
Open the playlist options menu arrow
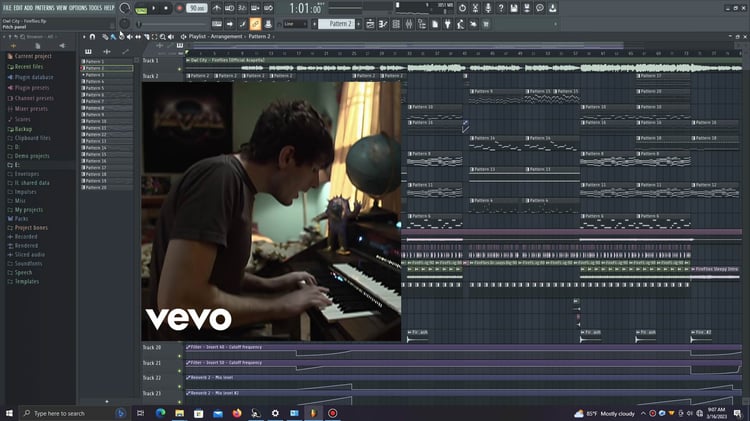(84, 36)
